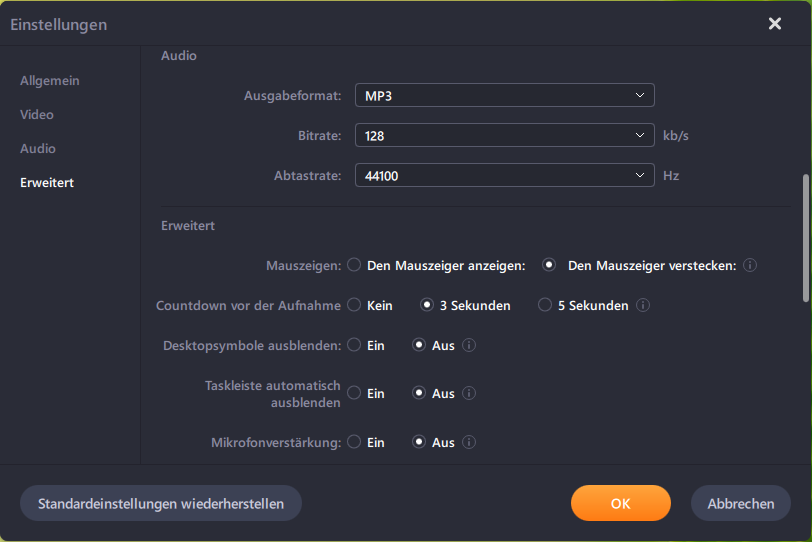Click info icon for Desktopsymbole ausblenden
812x542 pixels.
tap(469, 346)
